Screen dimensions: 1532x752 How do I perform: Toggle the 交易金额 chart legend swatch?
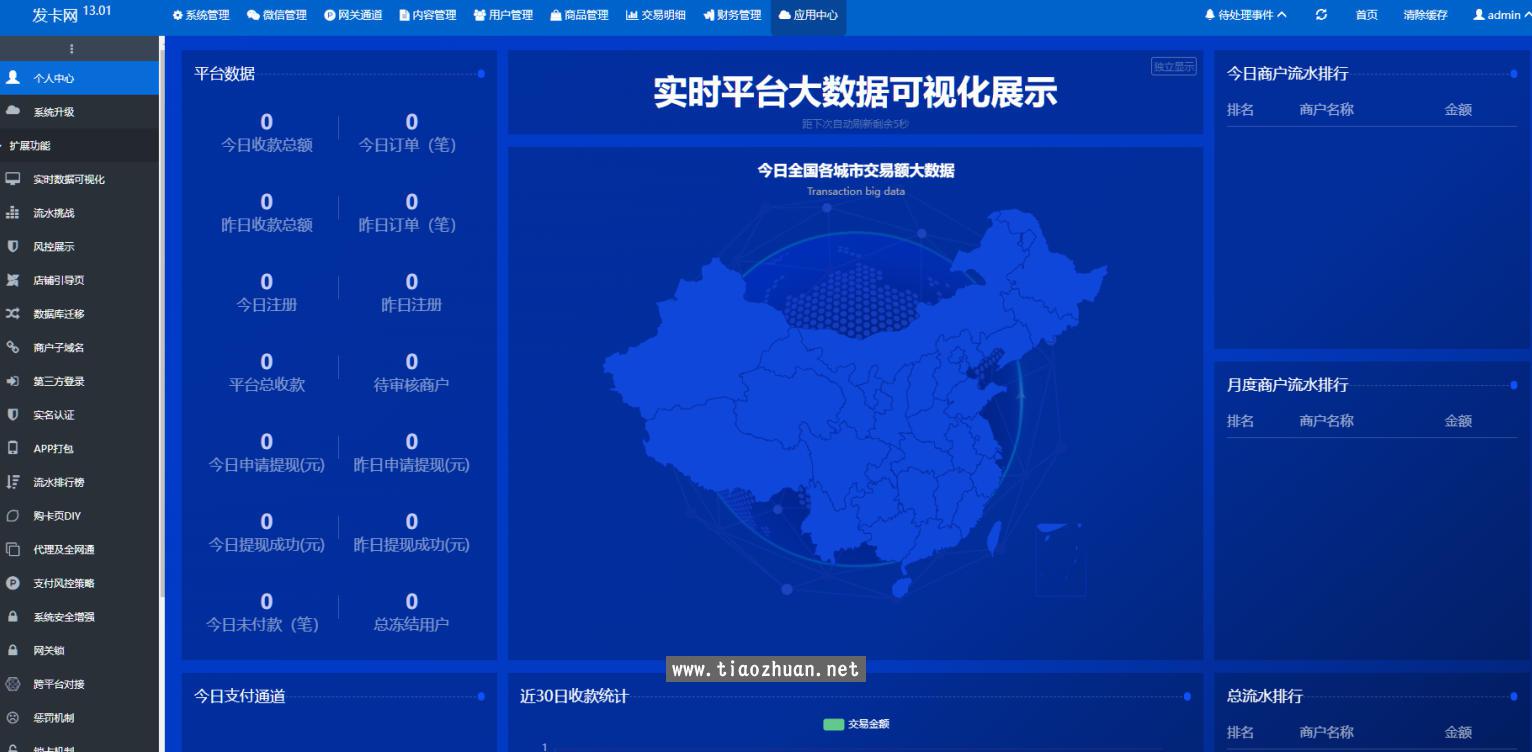click(x=833, y=724)
